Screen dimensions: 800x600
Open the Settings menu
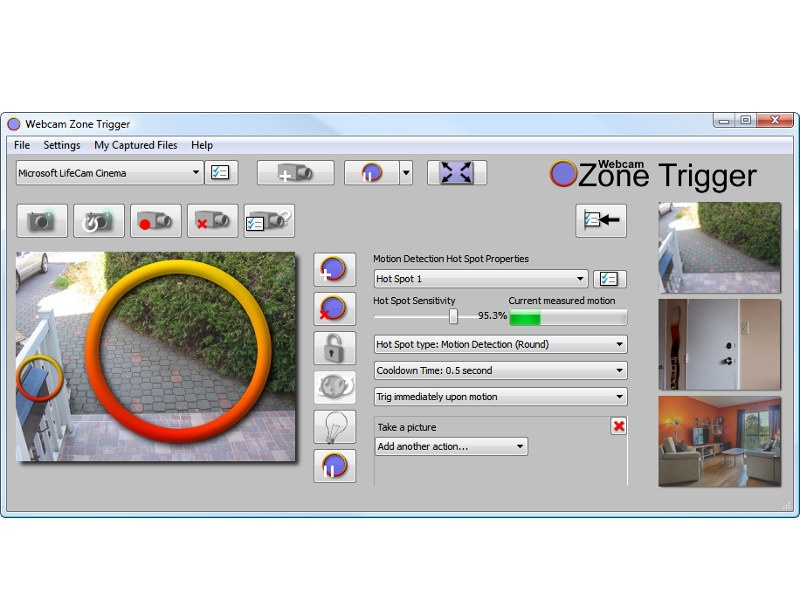(x=62, y=145)
